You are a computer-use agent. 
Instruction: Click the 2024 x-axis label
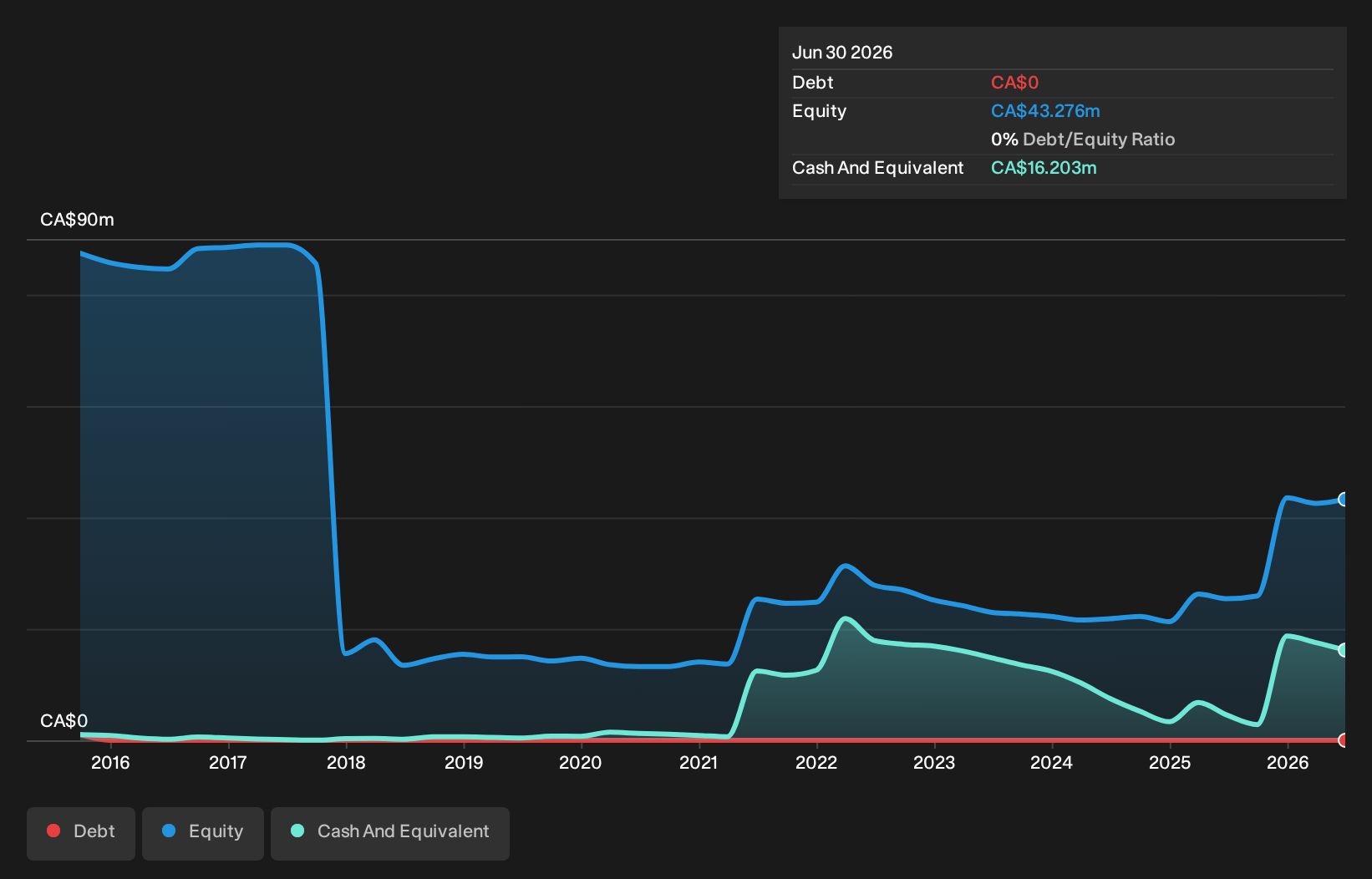[x=1052, y=763]
